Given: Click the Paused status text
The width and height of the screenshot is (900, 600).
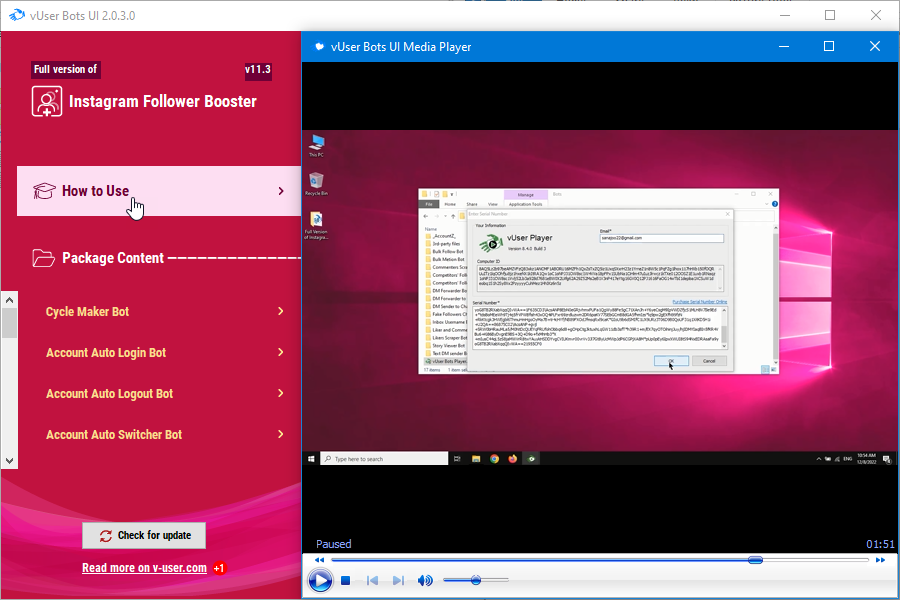Looking at the screenshot, I should coord(333,544).
